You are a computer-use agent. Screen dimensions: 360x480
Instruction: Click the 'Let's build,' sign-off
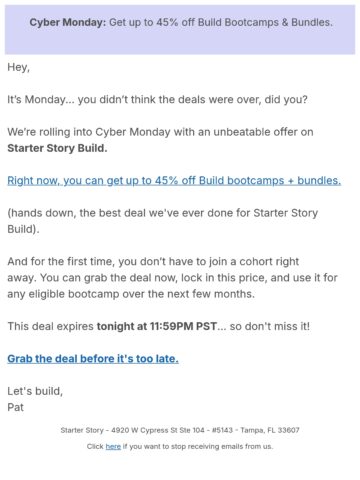[35, 391]
